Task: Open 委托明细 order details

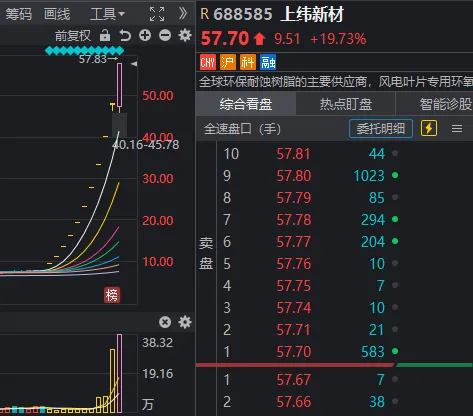Action: pos(381,128)
